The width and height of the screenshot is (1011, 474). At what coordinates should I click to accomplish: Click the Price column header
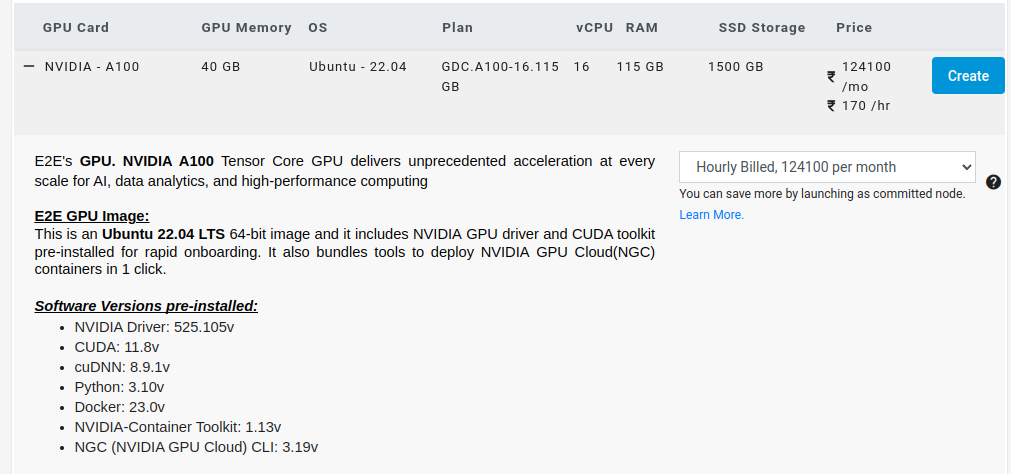(x=854, y=28)
